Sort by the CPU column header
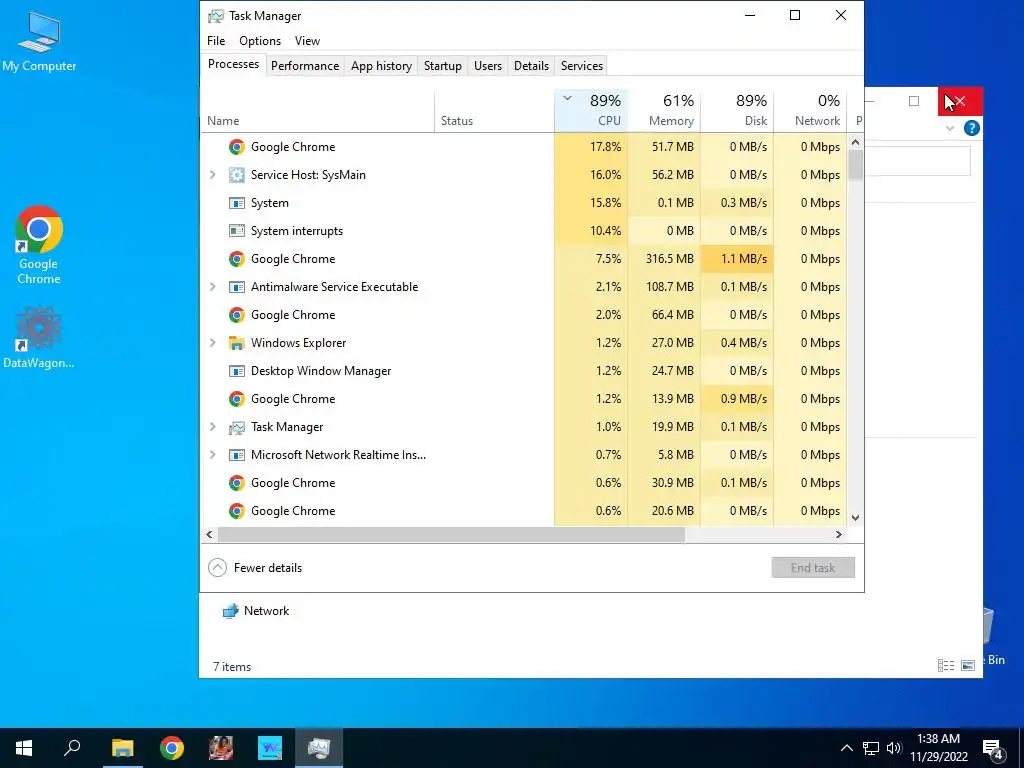Screen dimensions: 1024x768 pyautogui.click(x=591, y=111)
